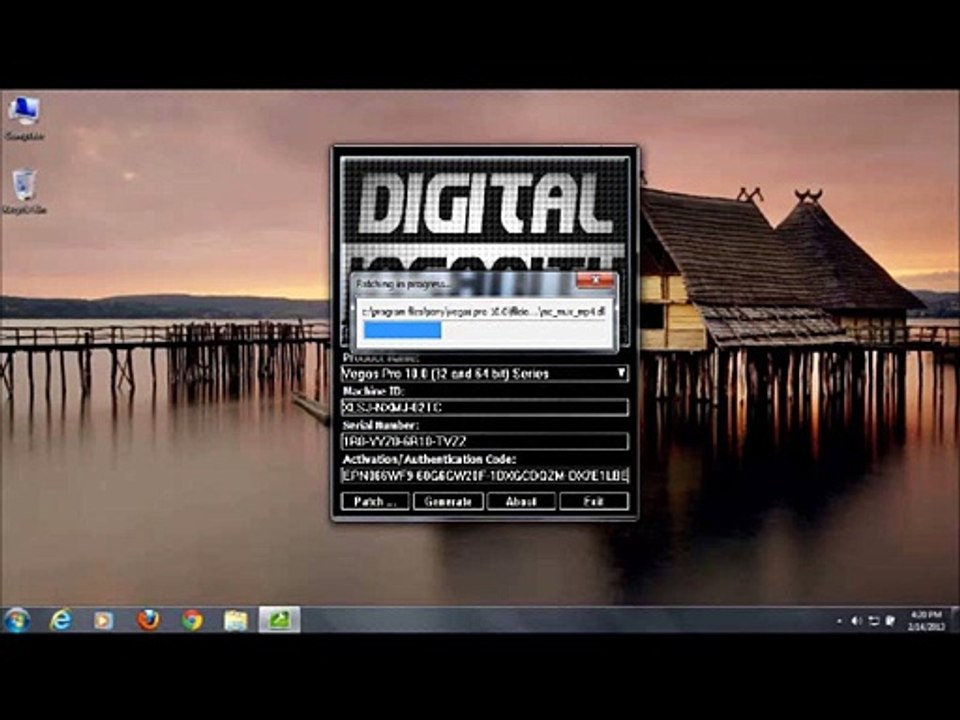
Task: Open the Computer desktop icon
Action: [x=24, y=118]
